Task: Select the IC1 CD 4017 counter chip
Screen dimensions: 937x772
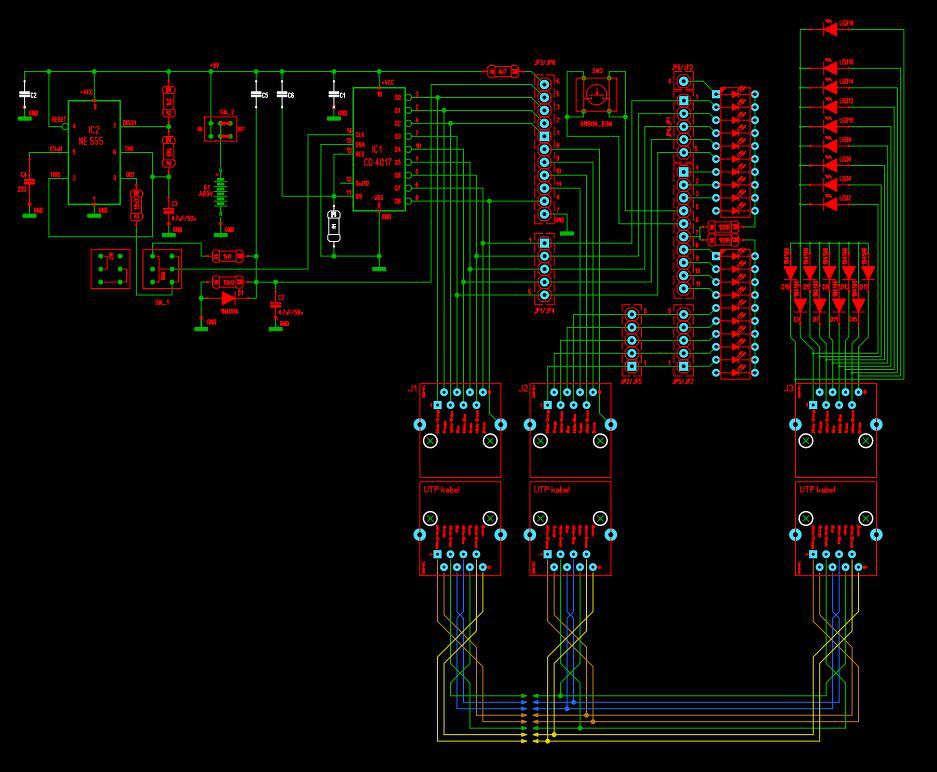Action: coord(378,149)
